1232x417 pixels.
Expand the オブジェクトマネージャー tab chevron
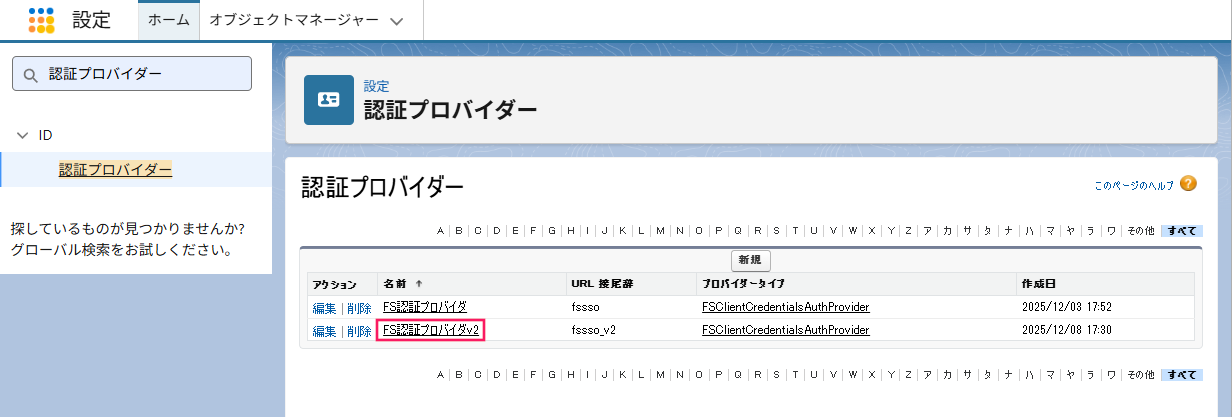coord(397,20)
